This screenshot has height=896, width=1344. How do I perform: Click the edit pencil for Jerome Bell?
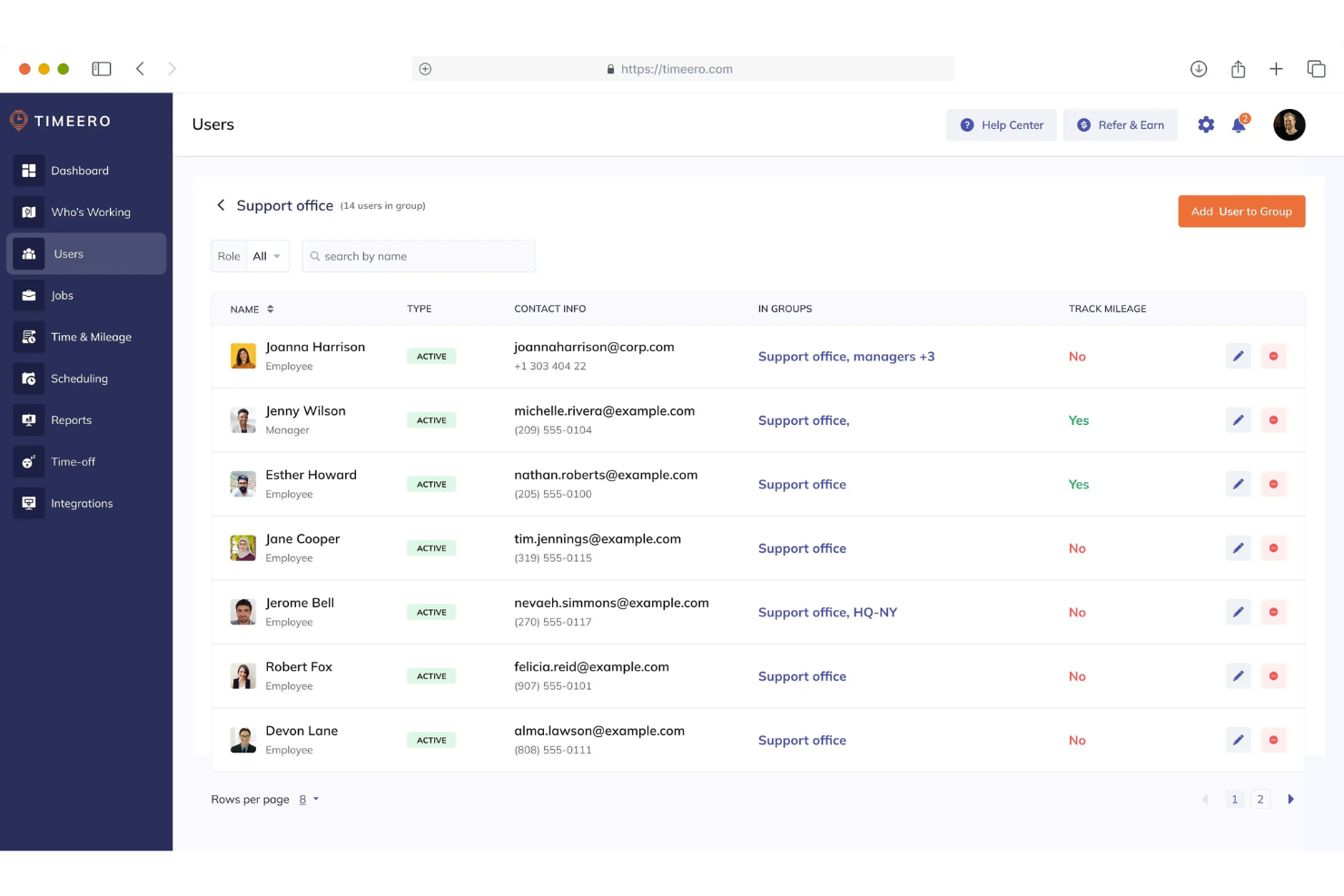(1238, 612)
